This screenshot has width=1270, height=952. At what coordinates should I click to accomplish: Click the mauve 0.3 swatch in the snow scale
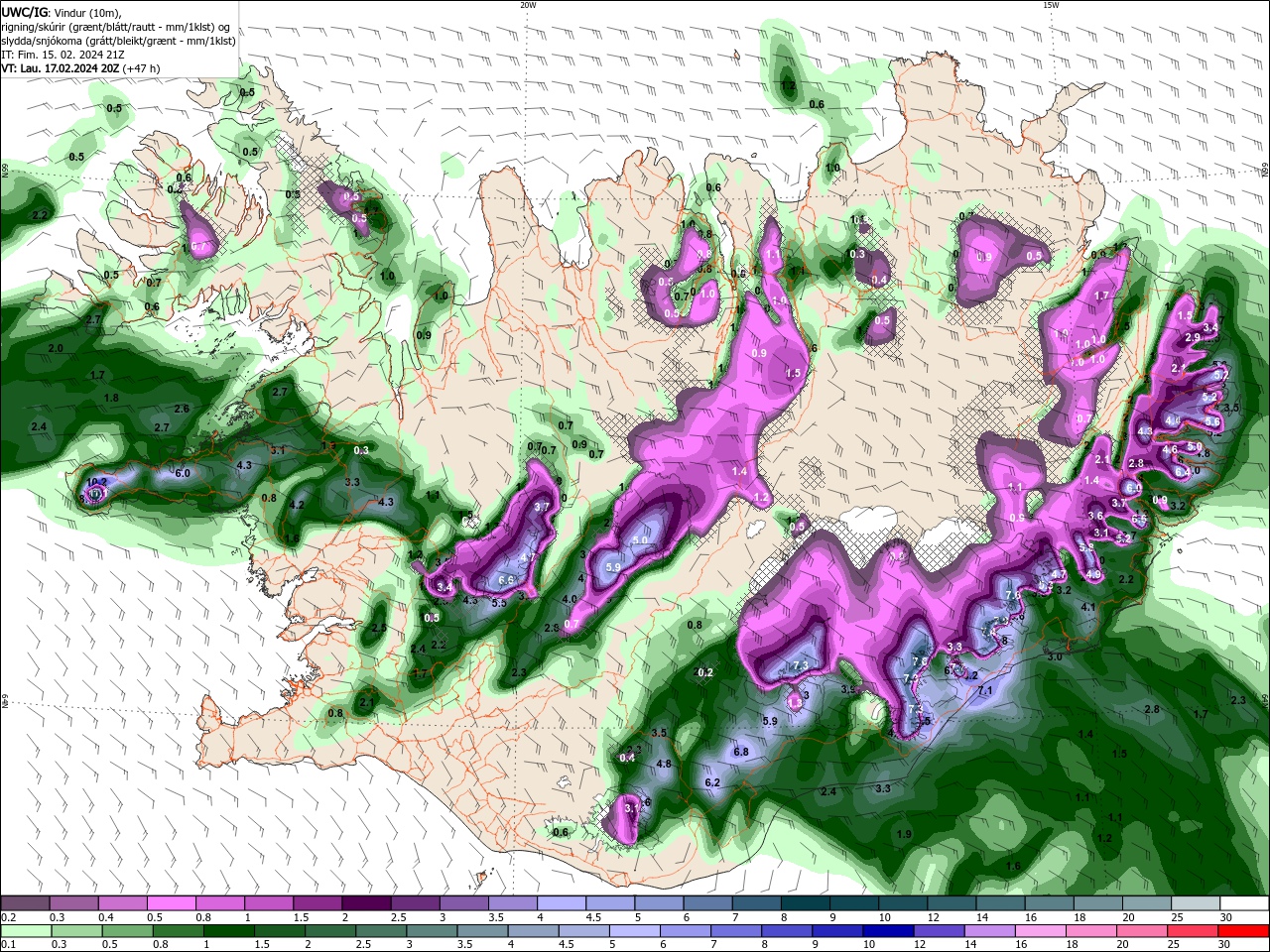click(73, 903)
